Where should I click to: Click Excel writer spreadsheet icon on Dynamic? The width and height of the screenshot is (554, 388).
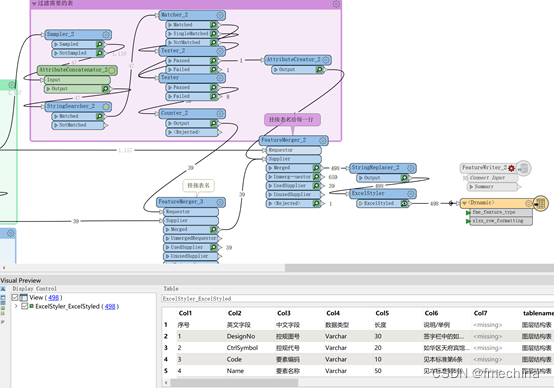(x=541, y=204)
